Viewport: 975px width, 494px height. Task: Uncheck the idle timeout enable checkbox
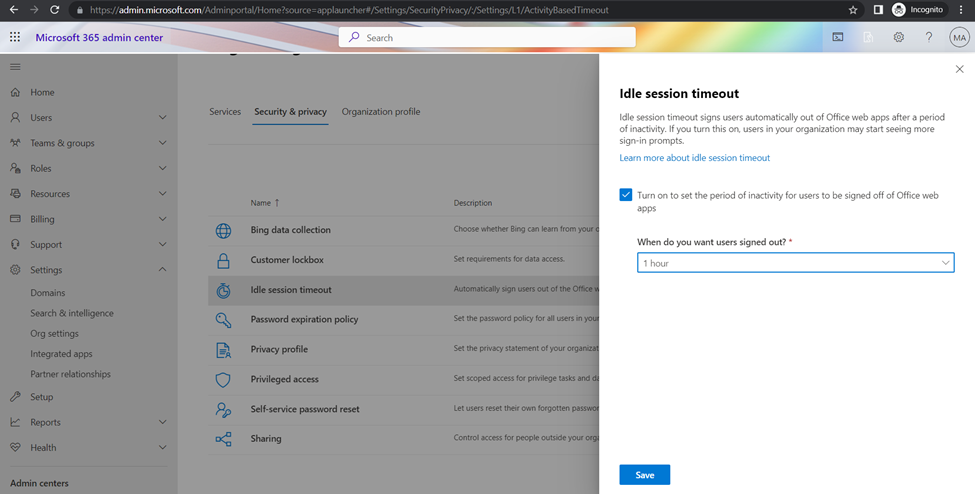[x=626, y=195]
